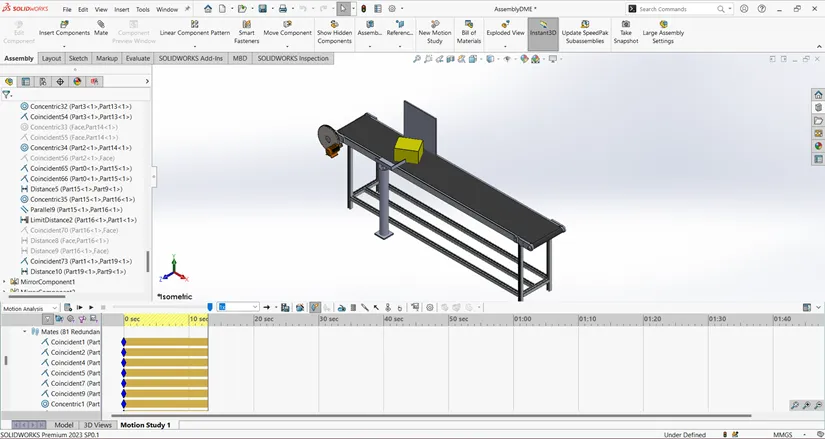Image resolution: width=825 pixels, height=439 pixels.
Task: Click the blue playback speed slider handle
Action: pos(210,307)
